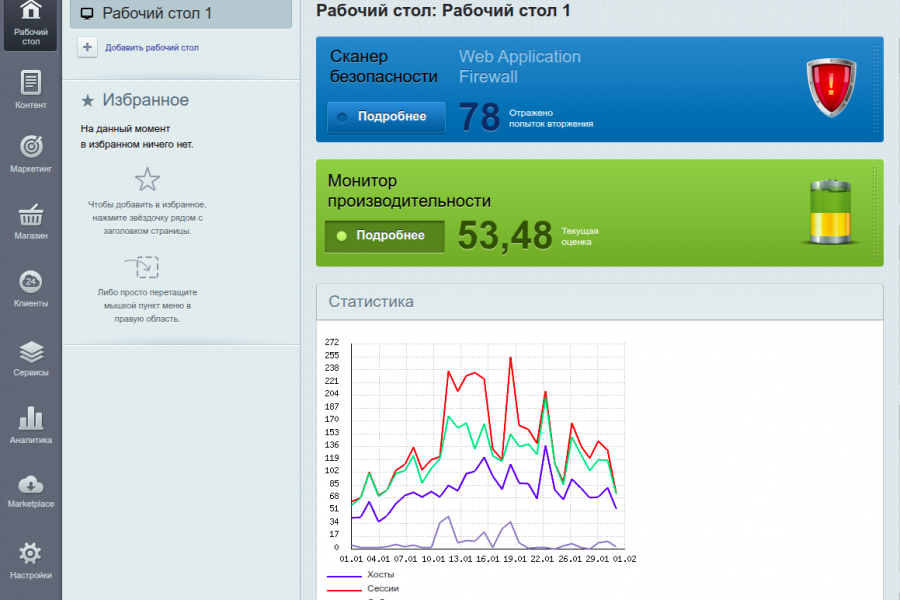This screenshot has width=900, height=600.
Task: Open the Аналитика section
Action: pyautogui.click(x=30, y=425)
